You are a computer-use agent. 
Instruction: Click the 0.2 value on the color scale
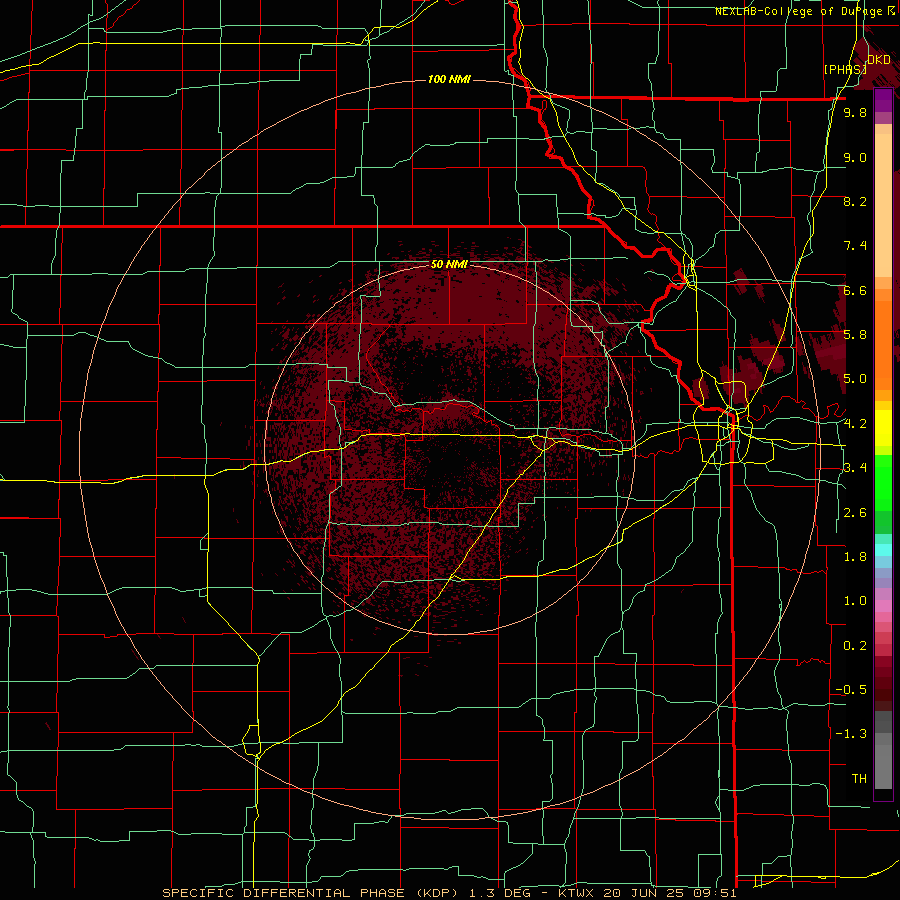(x=855, y=646)
